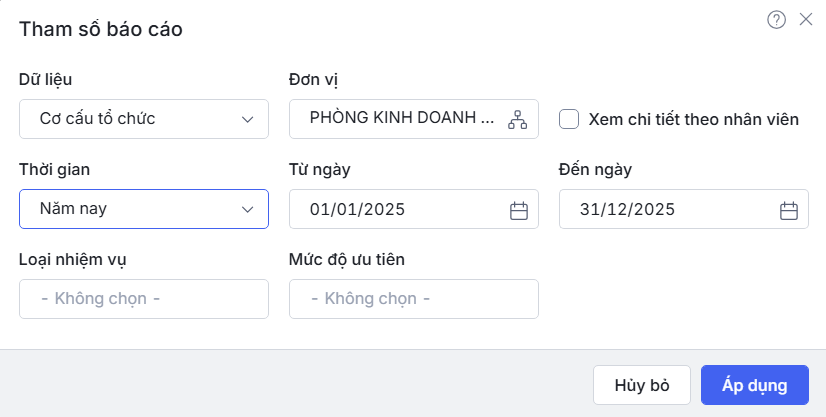Open the Mức độ ưu tiên dropdown
Image resolution: width=826 pixels, height=417 pixels.
[x=414, y=298]
